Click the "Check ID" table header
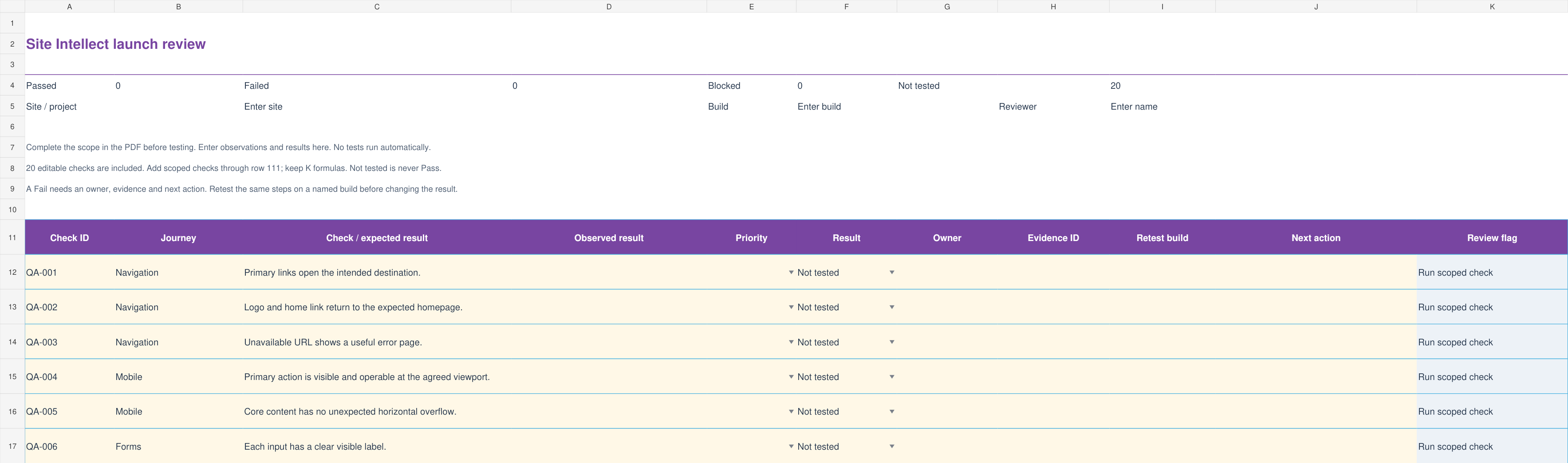Image resolution: width=1568 pixels, height=463 pixels. click(69, 237)
